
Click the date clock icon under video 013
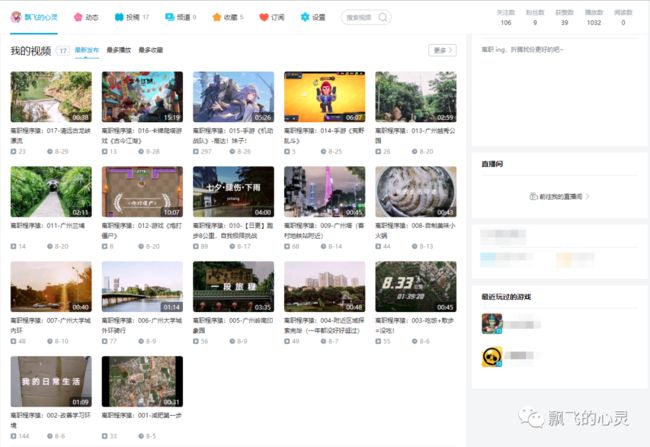(x=415, y=152)
